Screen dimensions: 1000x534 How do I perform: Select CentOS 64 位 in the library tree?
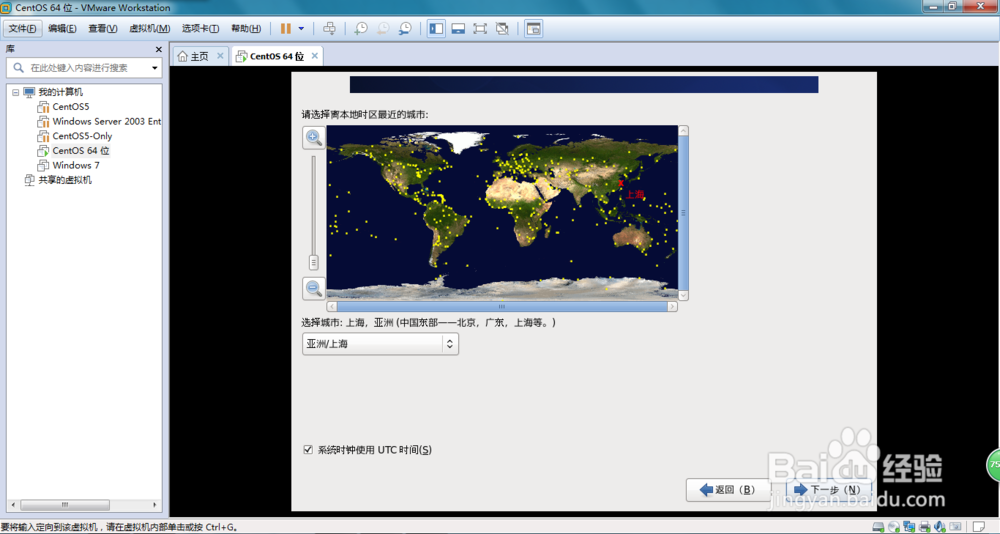point(81,151)
